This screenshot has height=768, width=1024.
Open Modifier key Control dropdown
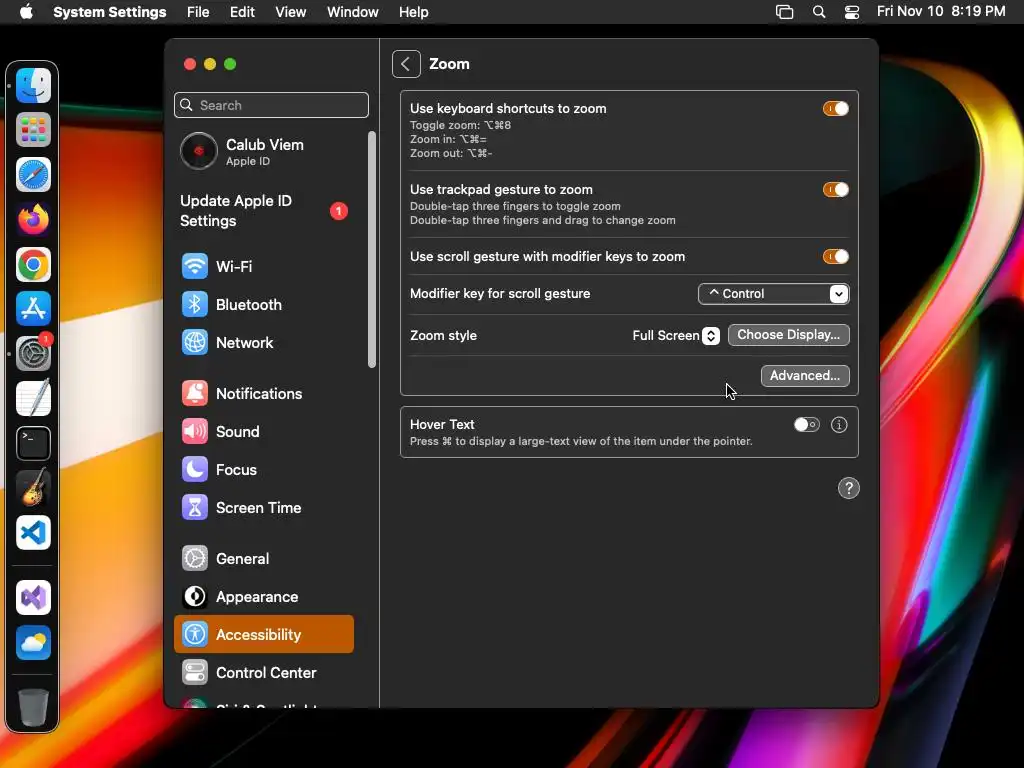tap(773, 294)
